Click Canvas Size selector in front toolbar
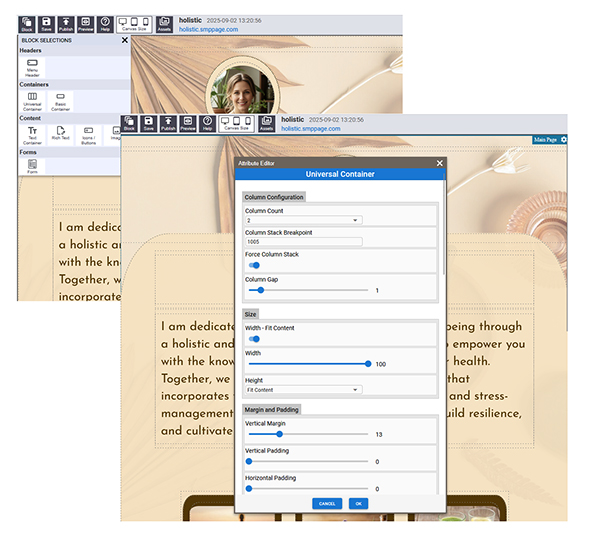Image resolution: width=600 pixels, height=535 pixels. [236, 124]
